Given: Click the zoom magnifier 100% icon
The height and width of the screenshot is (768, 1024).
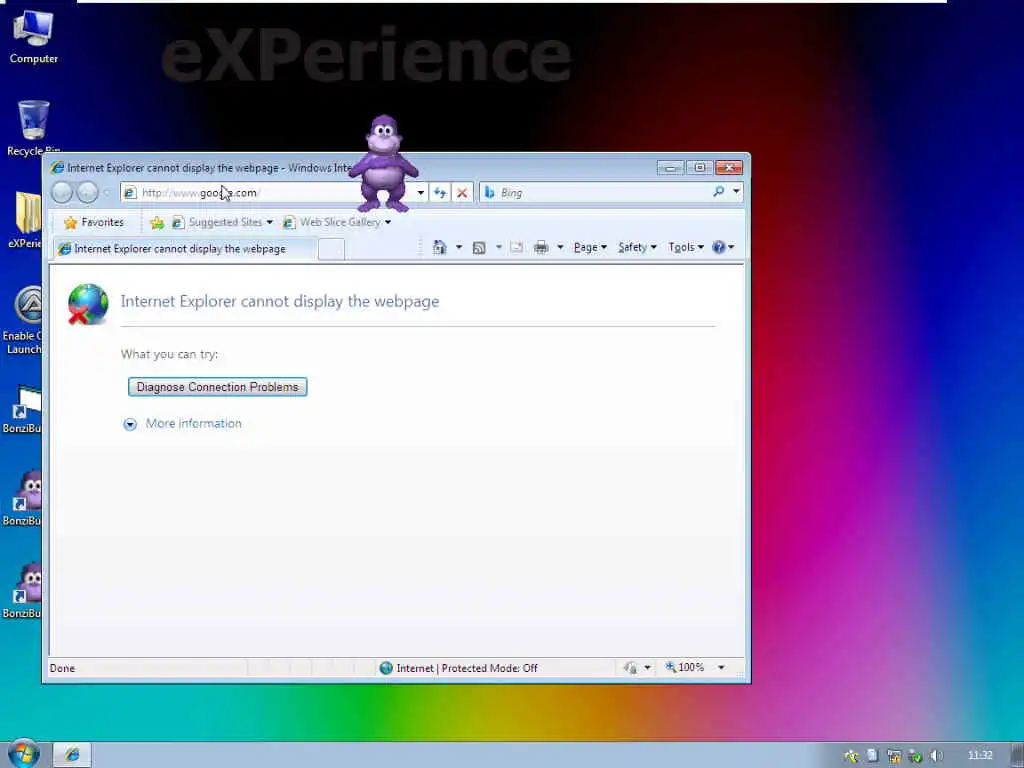Looking at the screenshot, I should (671, 667).
